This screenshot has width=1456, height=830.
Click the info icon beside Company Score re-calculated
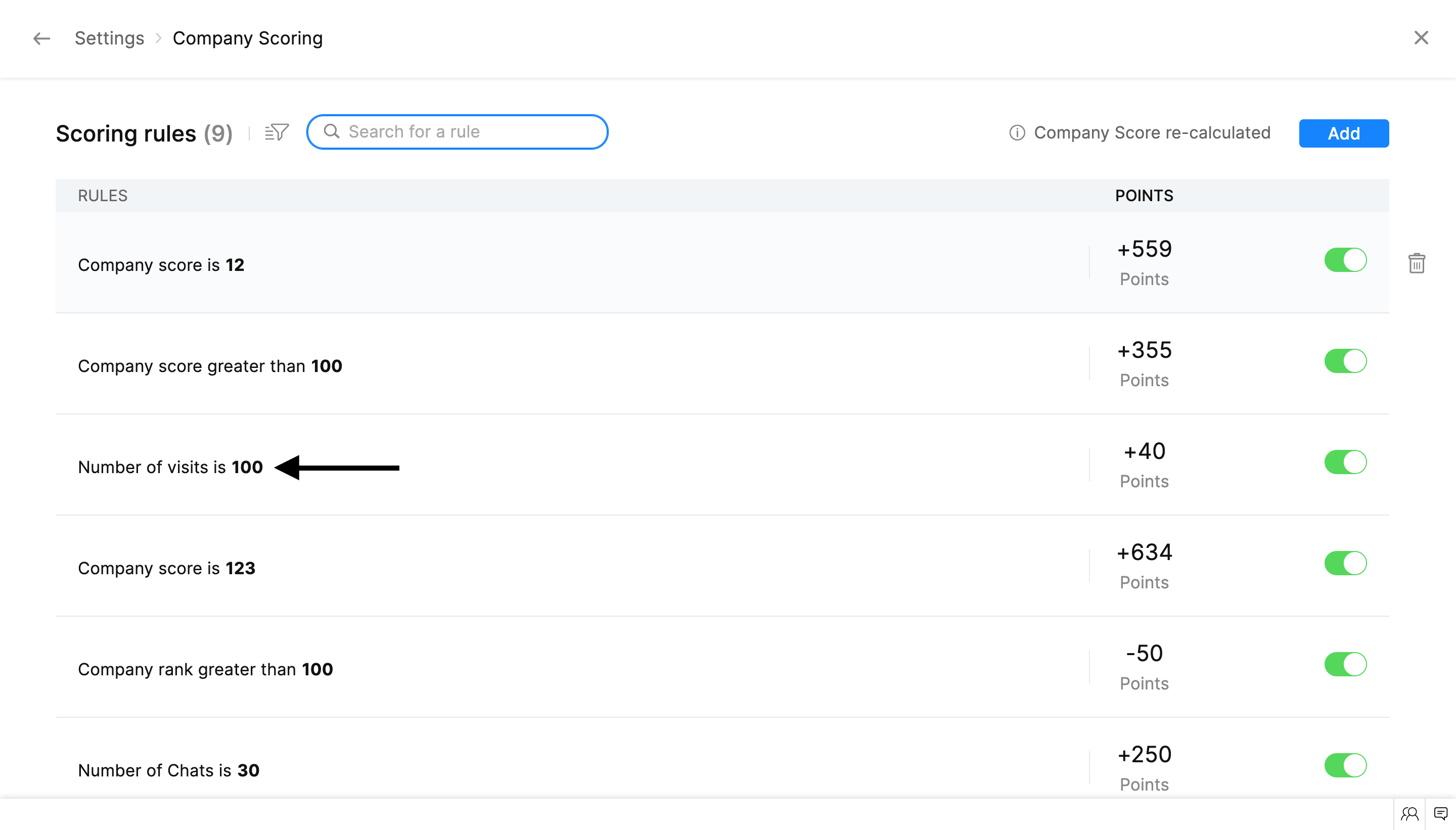(x=1017, y=133)
